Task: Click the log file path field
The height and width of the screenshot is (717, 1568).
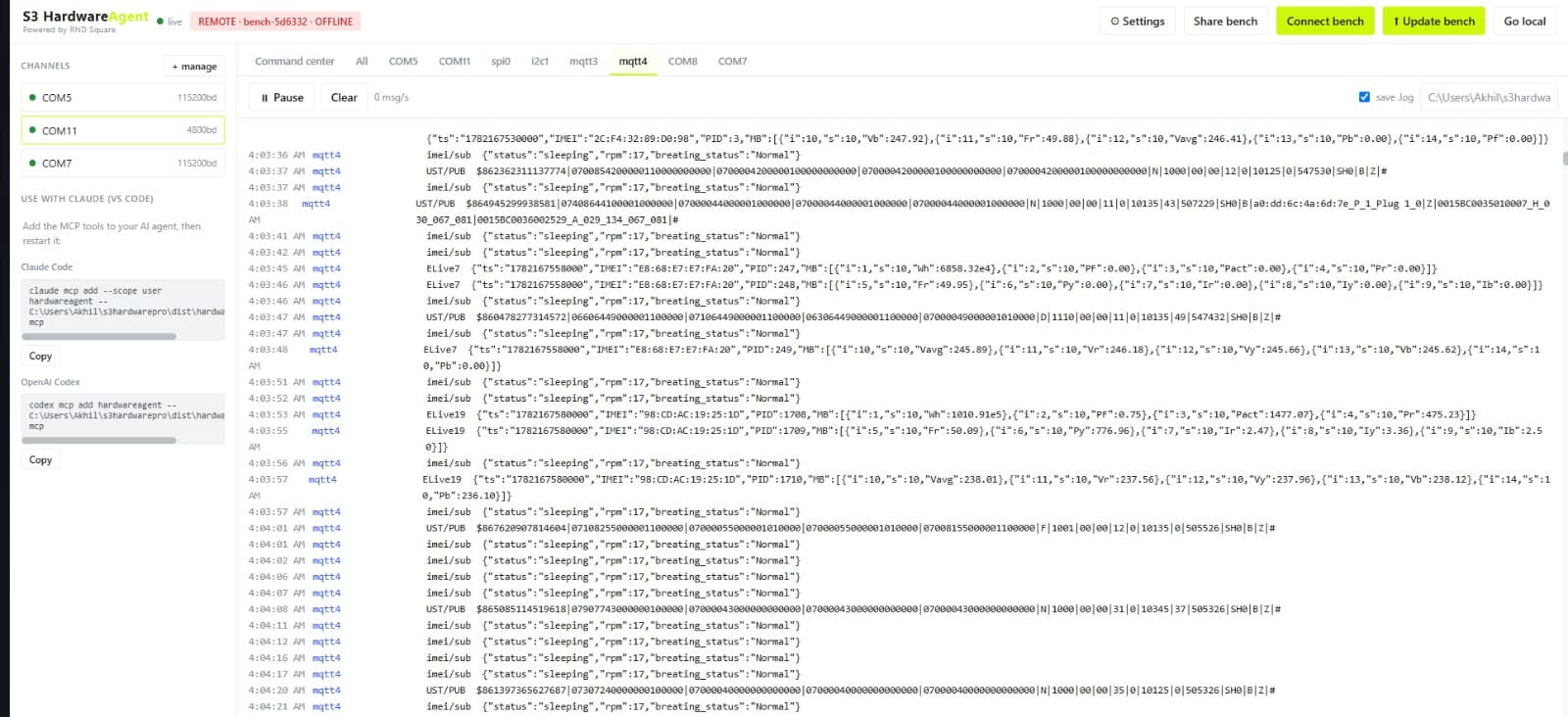Action: (x=1489, y=97)
